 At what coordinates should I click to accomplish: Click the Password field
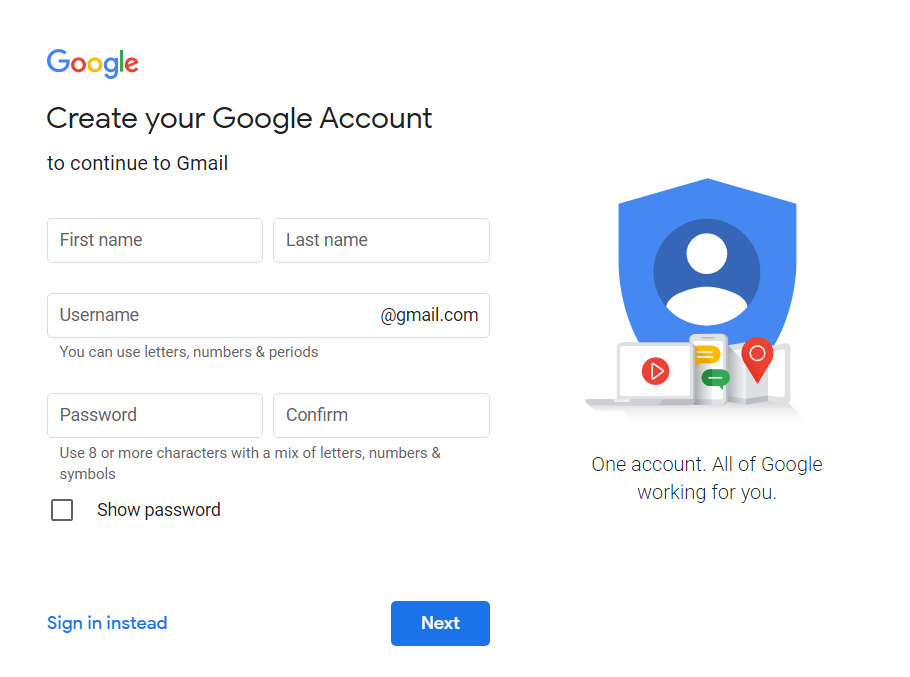154,415
